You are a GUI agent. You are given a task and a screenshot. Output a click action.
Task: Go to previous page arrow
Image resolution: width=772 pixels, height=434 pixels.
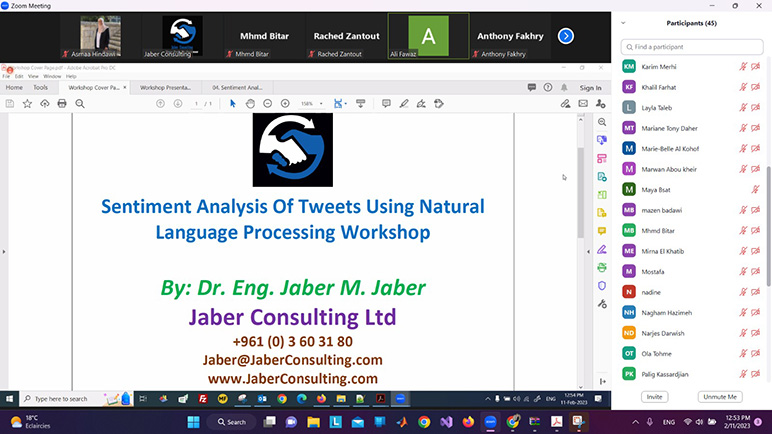[x=160, y=103]
